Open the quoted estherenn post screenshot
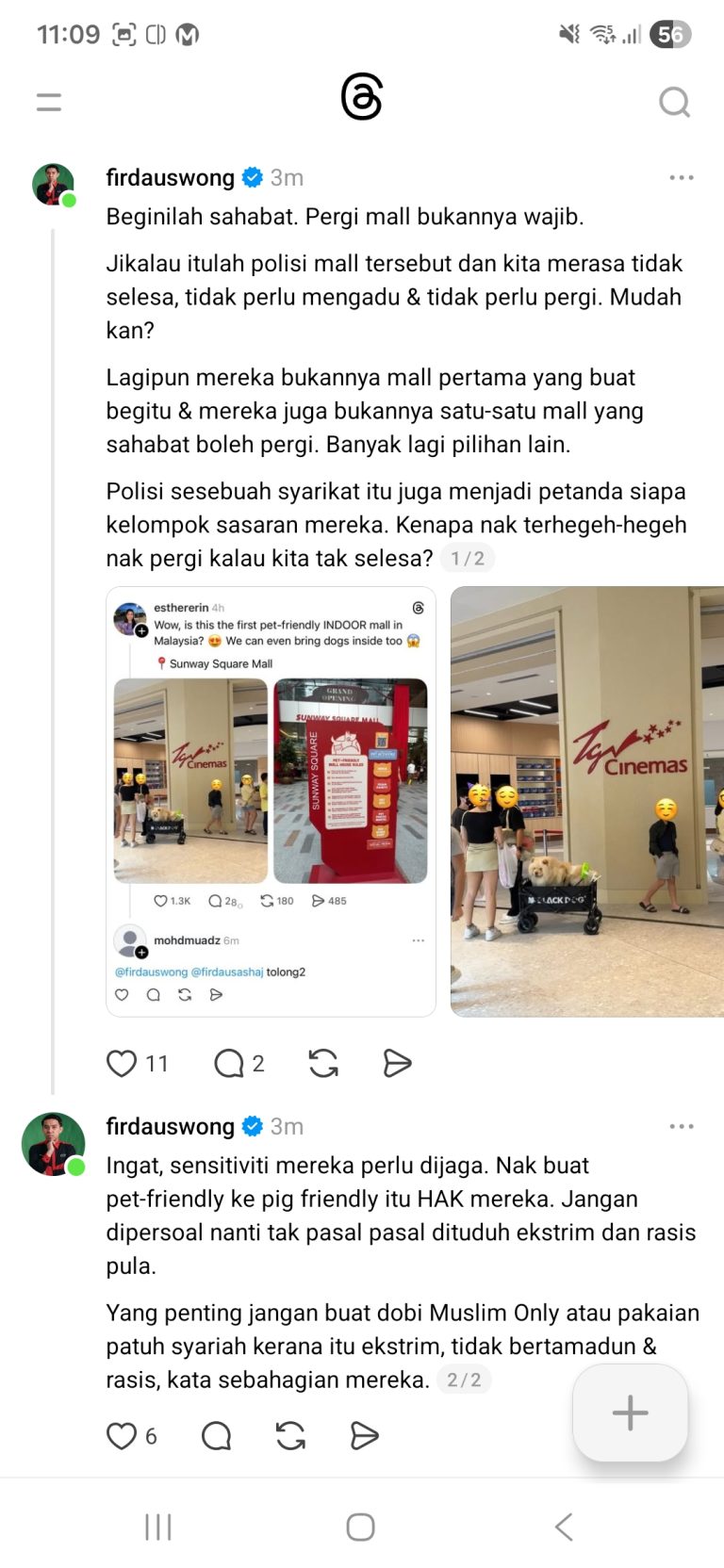724x1568 pixels. (271, 801)
